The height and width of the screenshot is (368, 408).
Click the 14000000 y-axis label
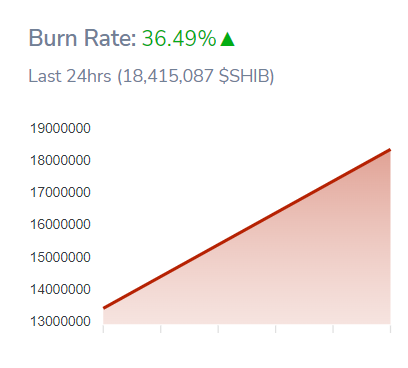pyautogui.click(x=60, y=289)
